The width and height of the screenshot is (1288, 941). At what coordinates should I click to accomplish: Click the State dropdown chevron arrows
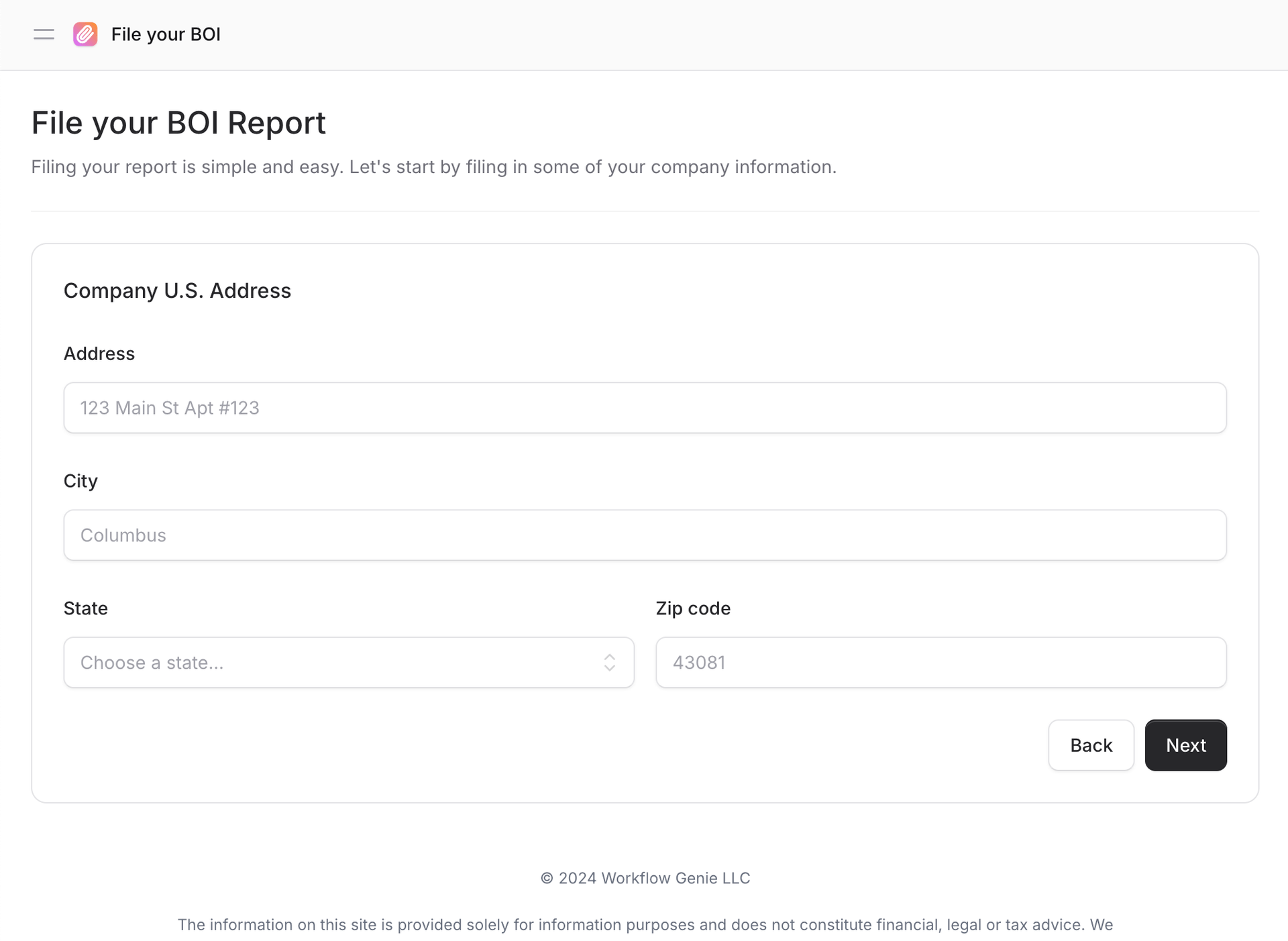(609, 663)
